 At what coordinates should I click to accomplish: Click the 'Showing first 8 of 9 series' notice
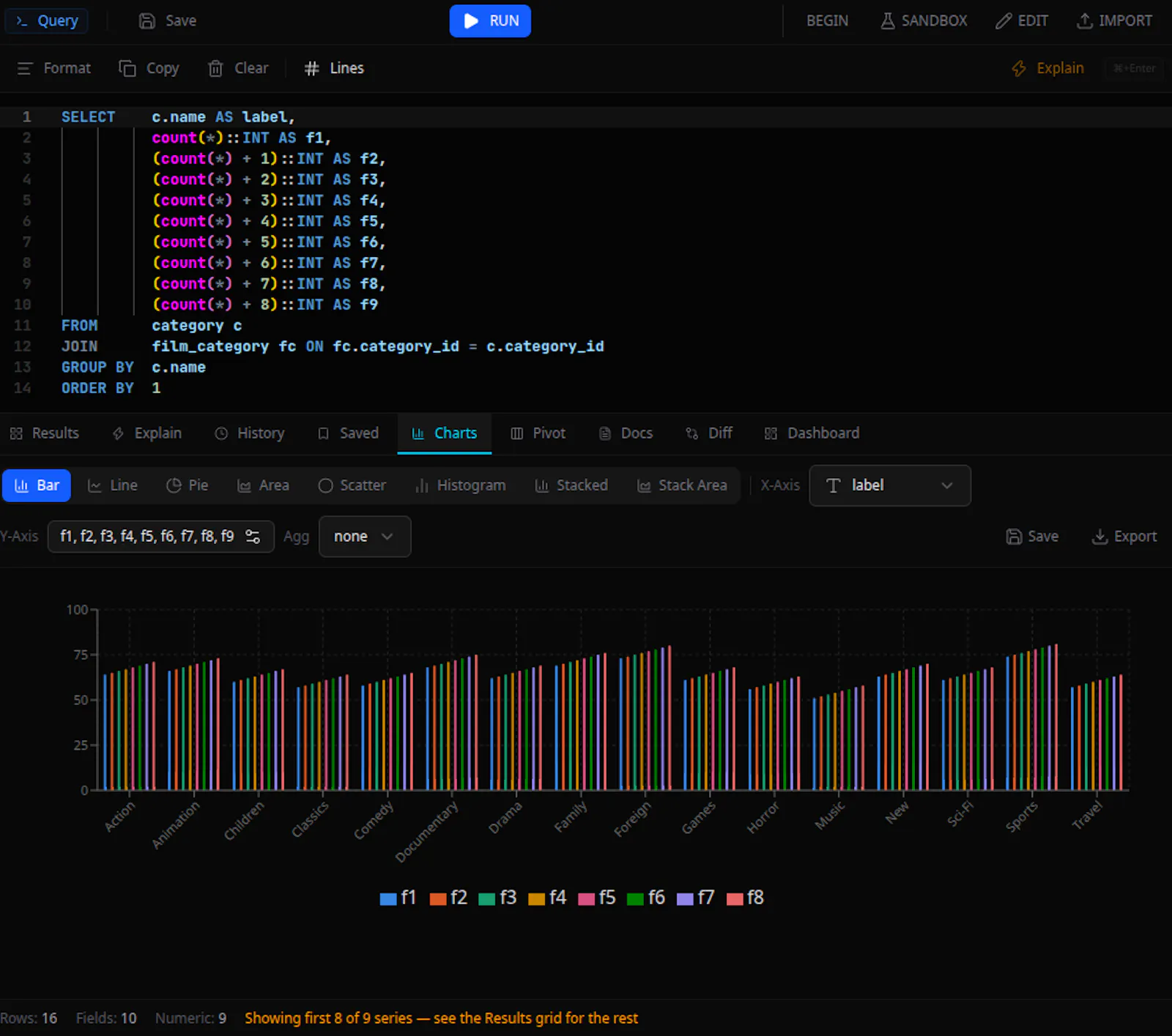coord(441,1018)
